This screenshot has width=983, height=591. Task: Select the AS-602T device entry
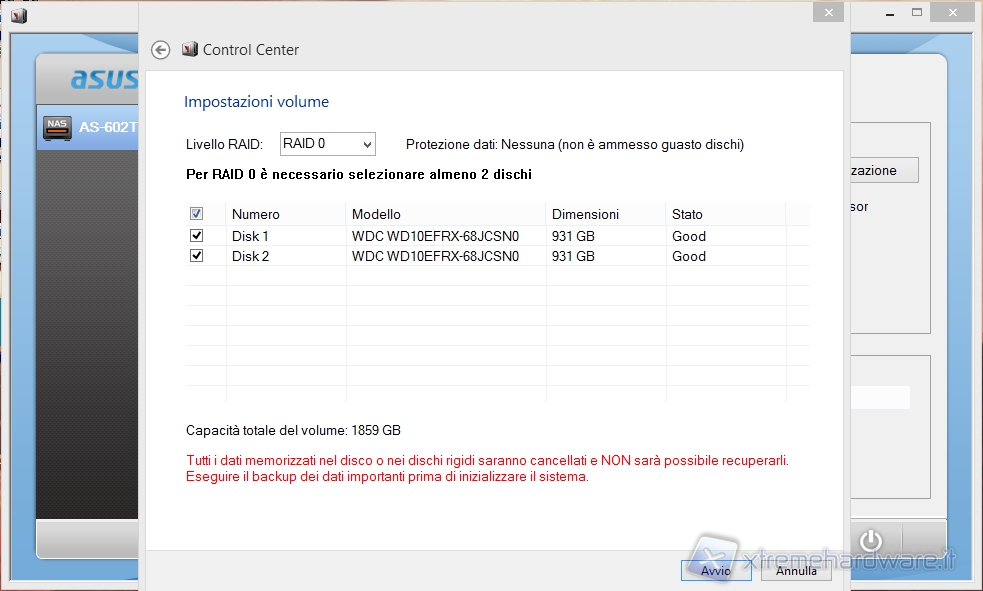click(x=108, y=128)
